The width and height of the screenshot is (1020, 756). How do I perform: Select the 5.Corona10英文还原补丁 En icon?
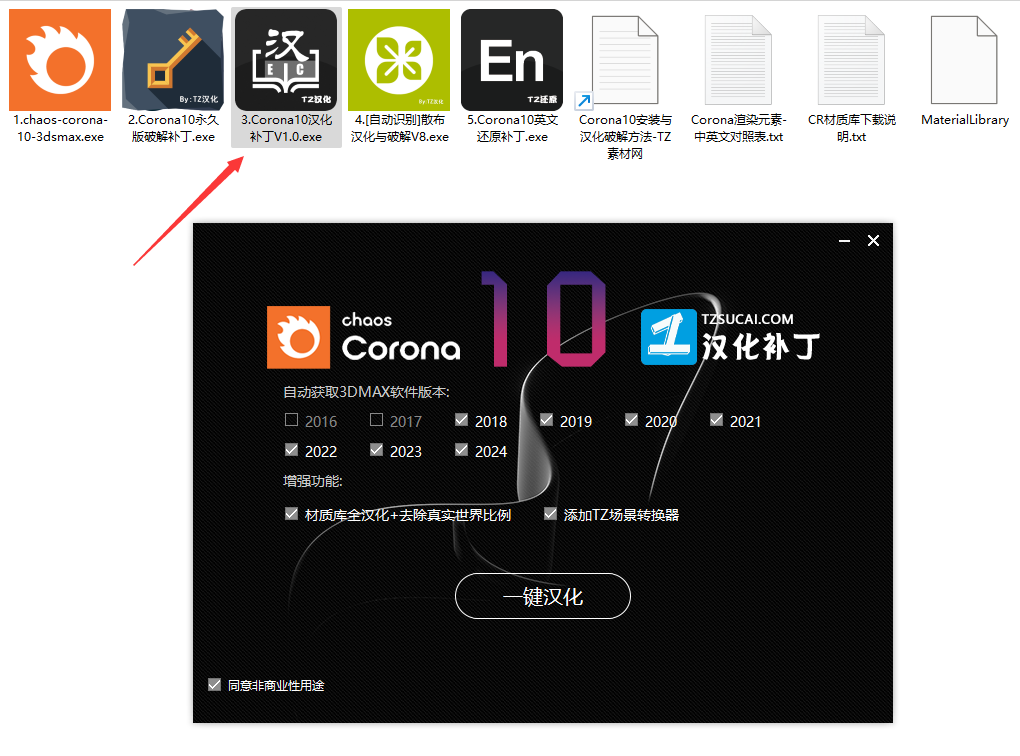click(x=512, y=60)
